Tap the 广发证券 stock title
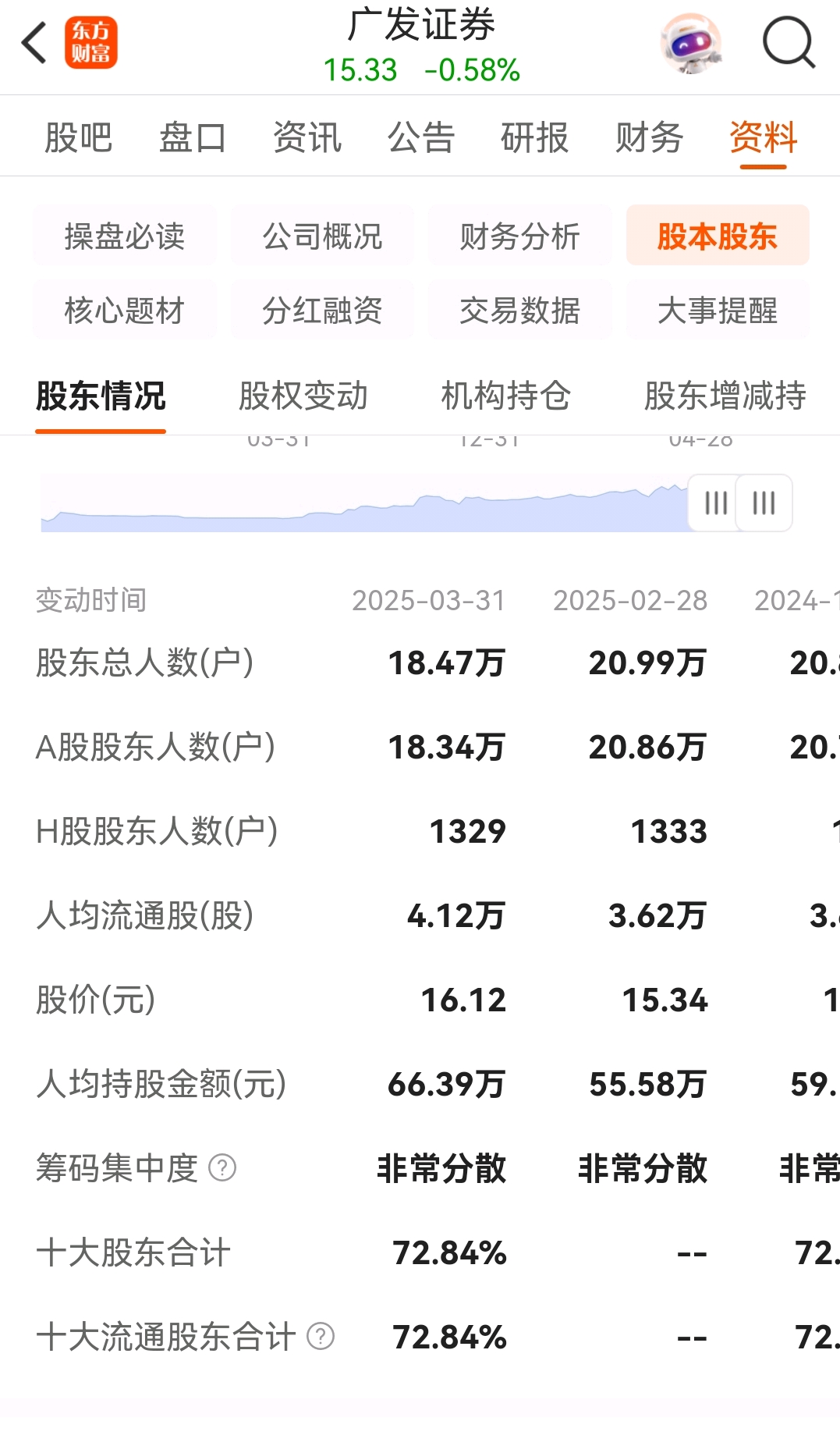Viewport: 840px width, 1453px height. [x=421, y=24]
